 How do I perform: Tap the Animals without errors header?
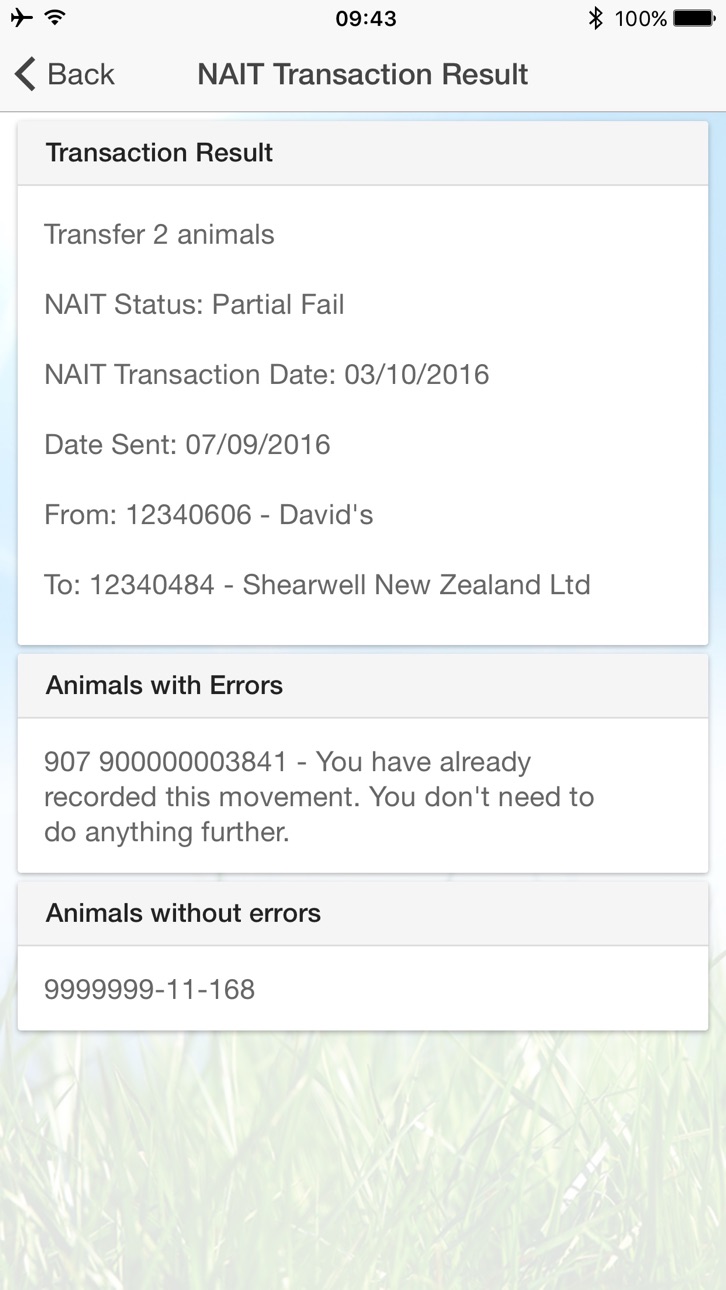[363, 914]
